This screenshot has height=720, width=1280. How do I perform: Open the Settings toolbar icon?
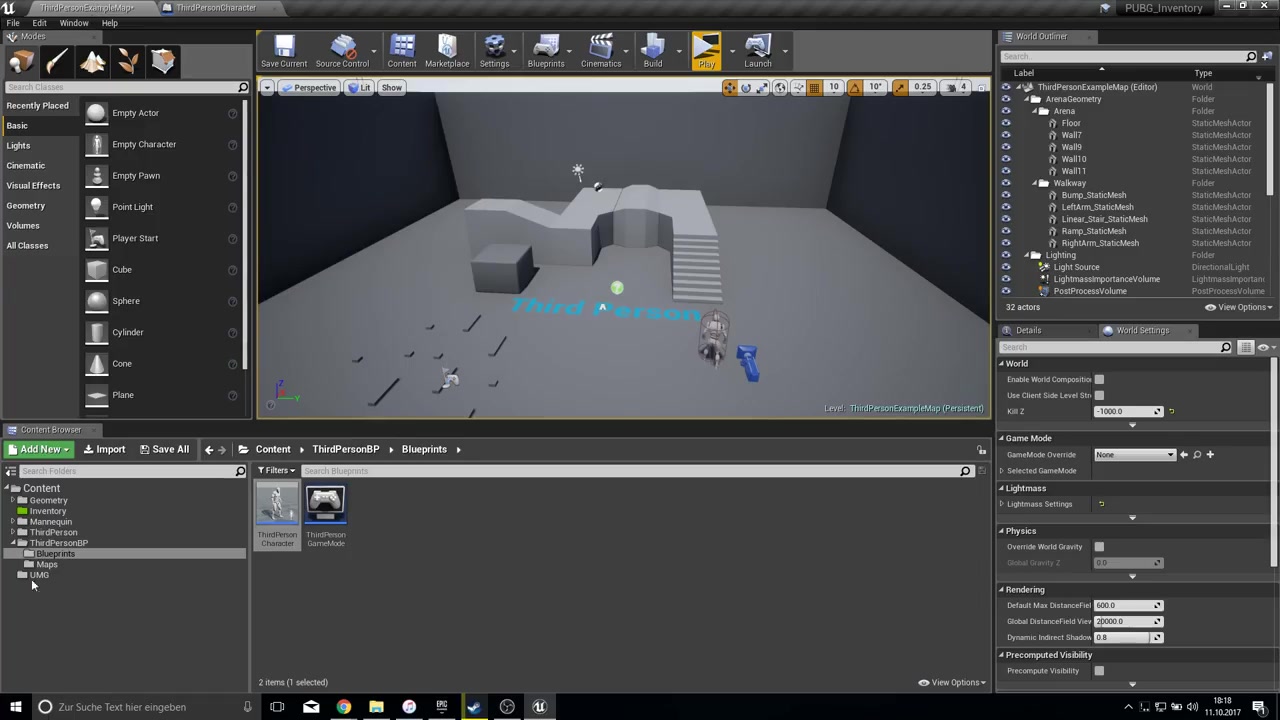pos(494,50)
